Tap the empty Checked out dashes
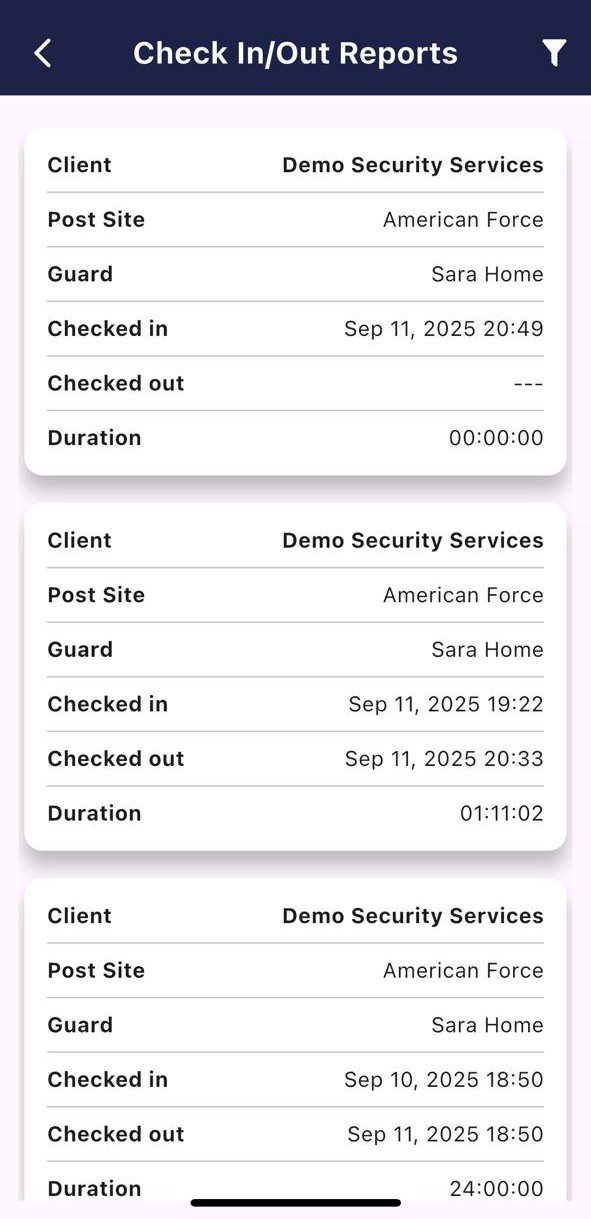The height and width of the screenshot is (1219, 591). [x=527, y=384]
